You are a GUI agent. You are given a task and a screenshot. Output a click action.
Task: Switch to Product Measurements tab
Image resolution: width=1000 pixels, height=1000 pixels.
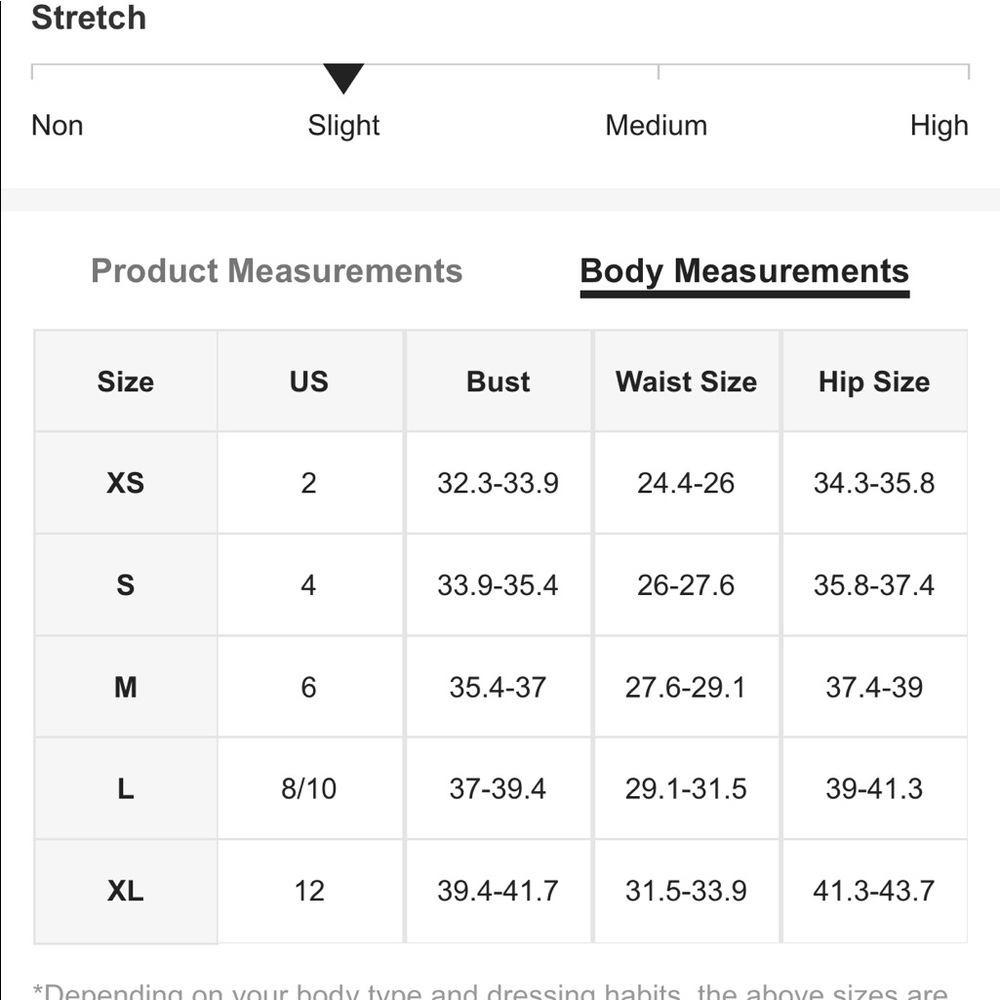tap(276, 270)
